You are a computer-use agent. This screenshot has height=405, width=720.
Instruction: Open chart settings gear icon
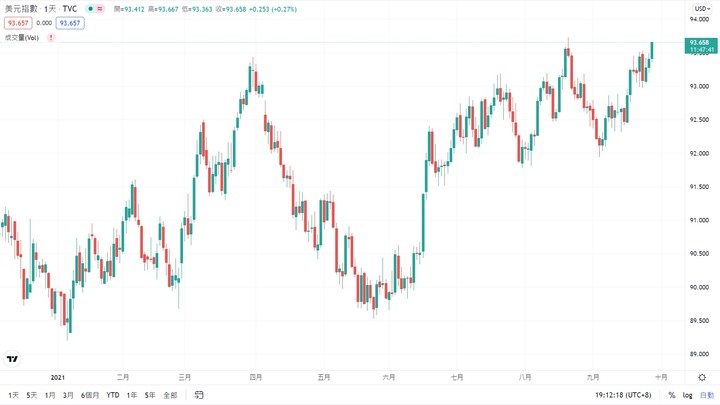(702, 377)
